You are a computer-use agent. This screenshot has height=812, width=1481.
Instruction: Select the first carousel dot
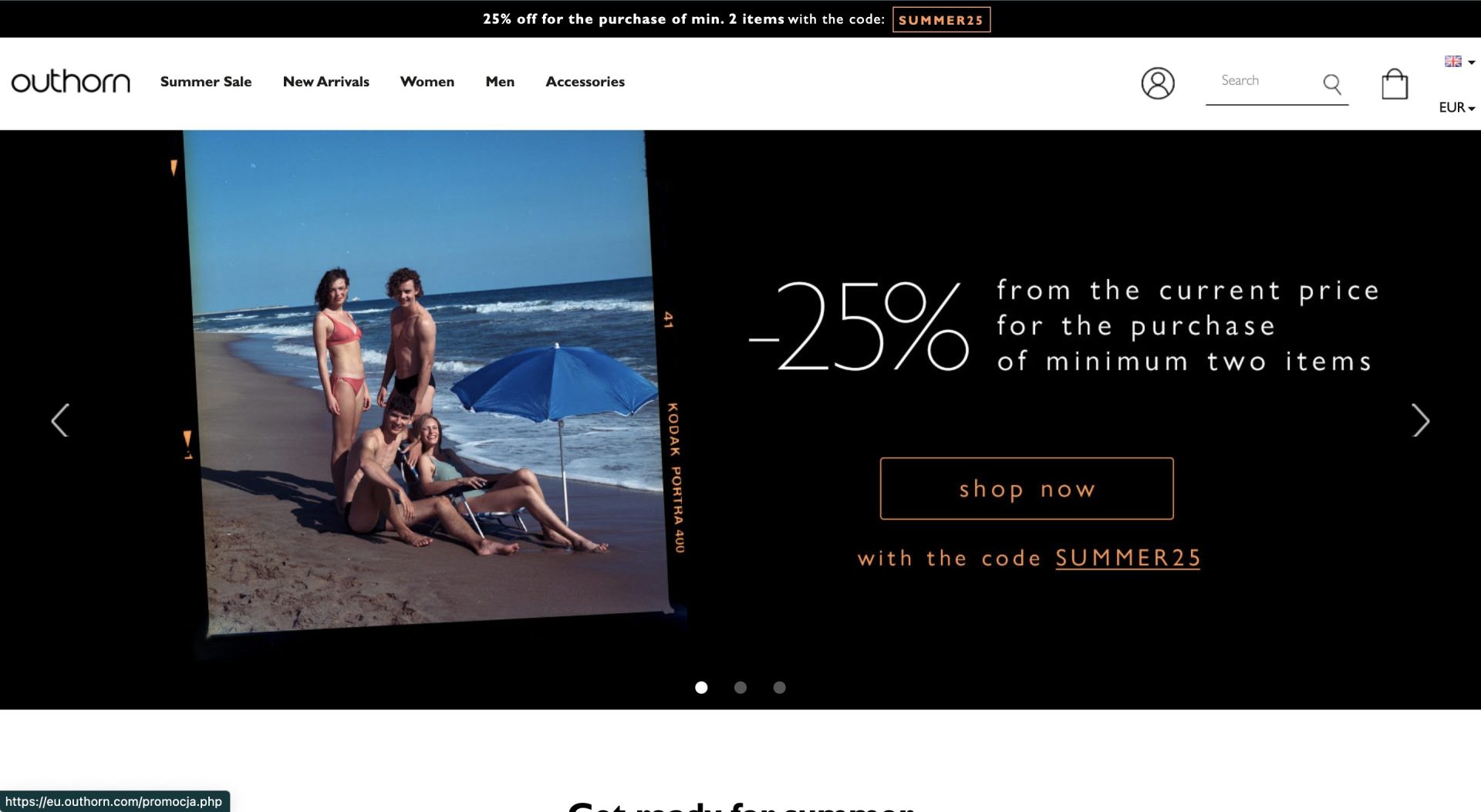point(701,687)
